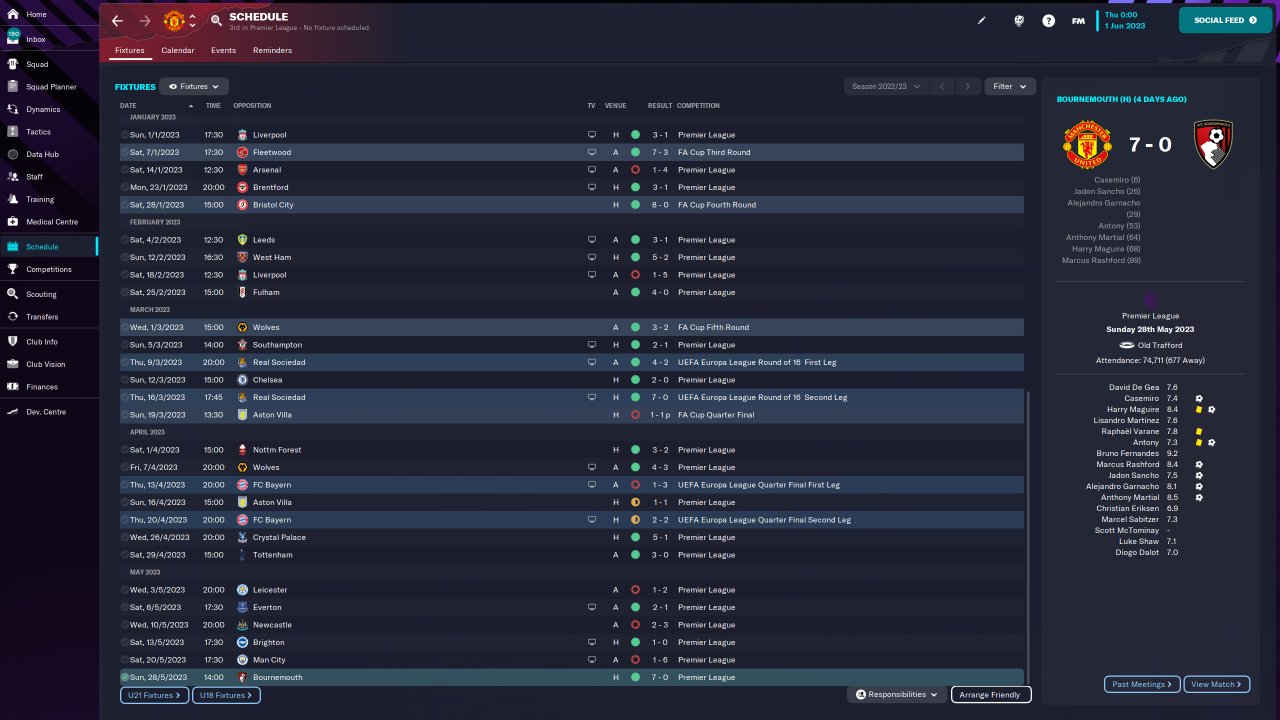Click the Tottenham name in the fixtures list
This screenshot has height=720, width=1280.
tap(273, 555)
